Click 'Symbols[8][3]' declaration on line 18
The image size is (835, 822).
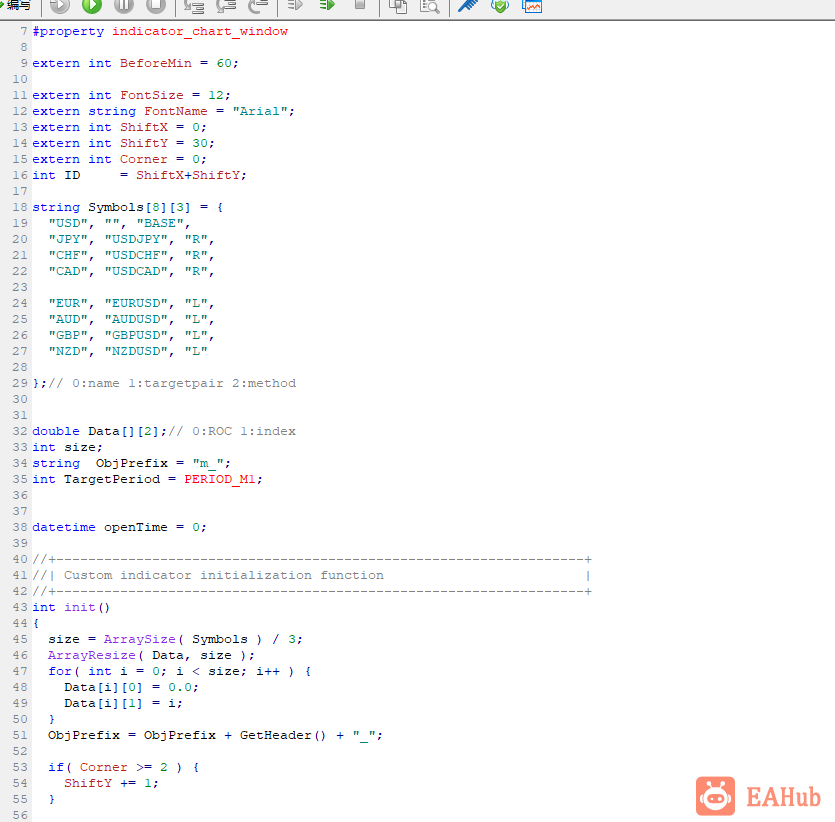point(140,207)
